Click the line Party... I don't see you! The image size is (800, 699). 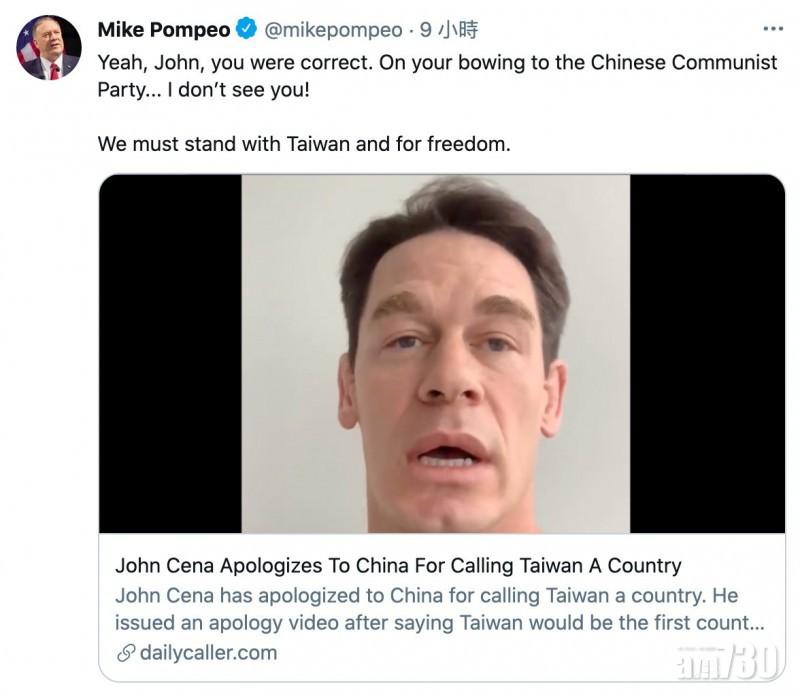point(204,90)
